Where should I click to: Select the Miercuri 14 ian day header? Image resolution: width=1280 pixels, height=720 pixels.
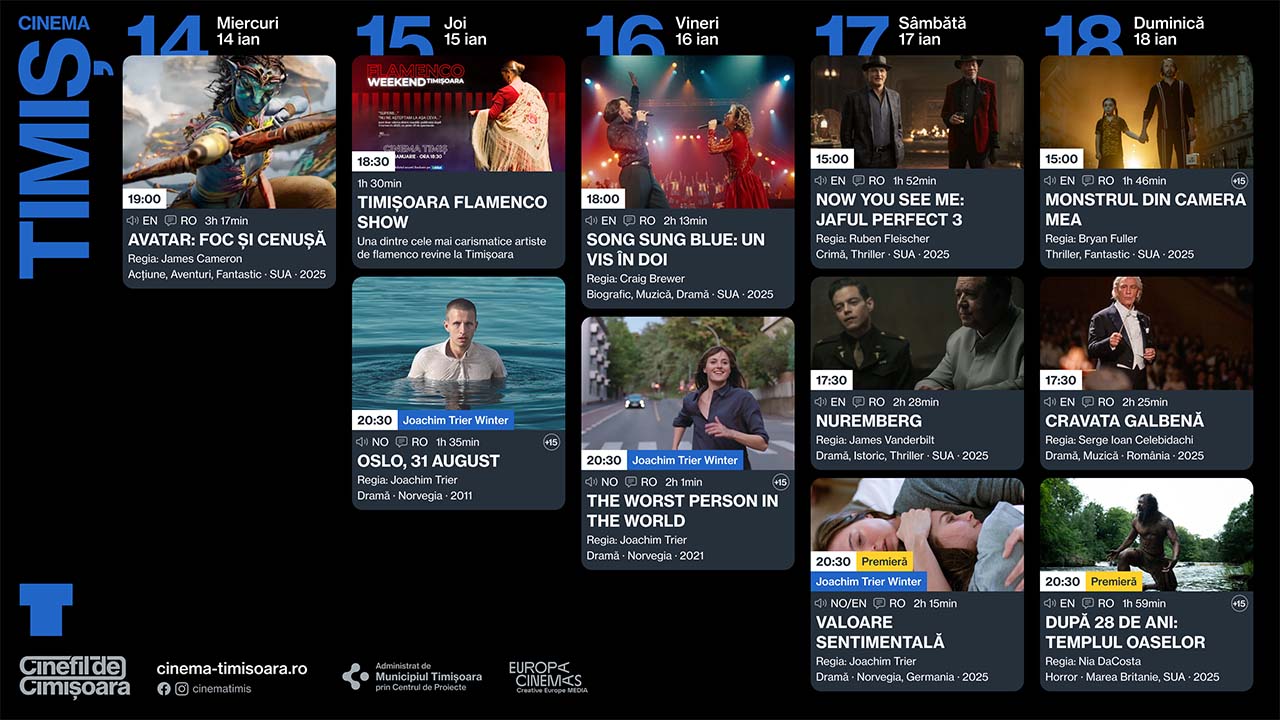pyautogui.click(x=203, y=35)
